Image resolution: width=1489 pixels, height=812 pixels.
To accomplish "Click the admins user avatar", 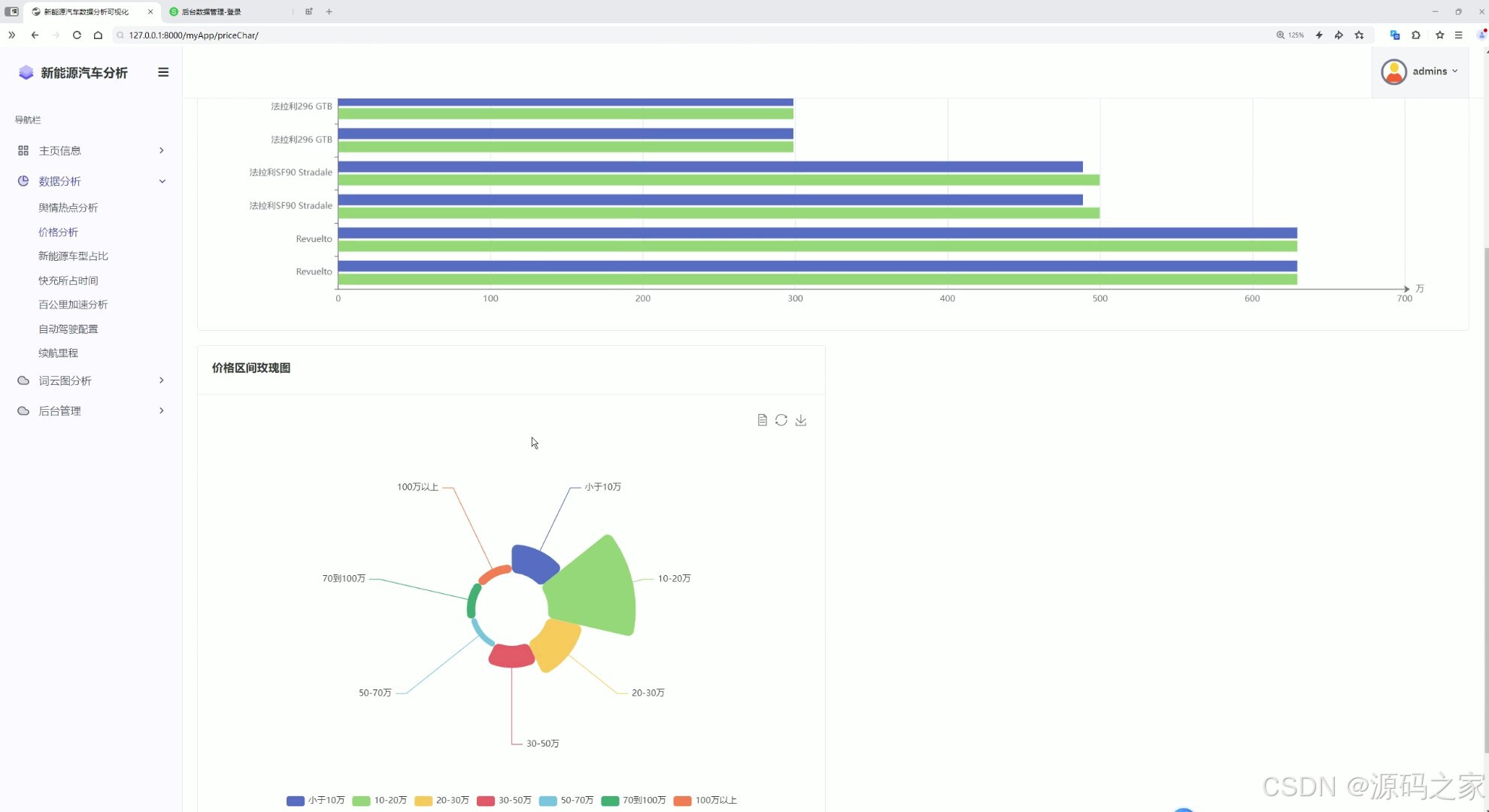I will (1393, 71).
